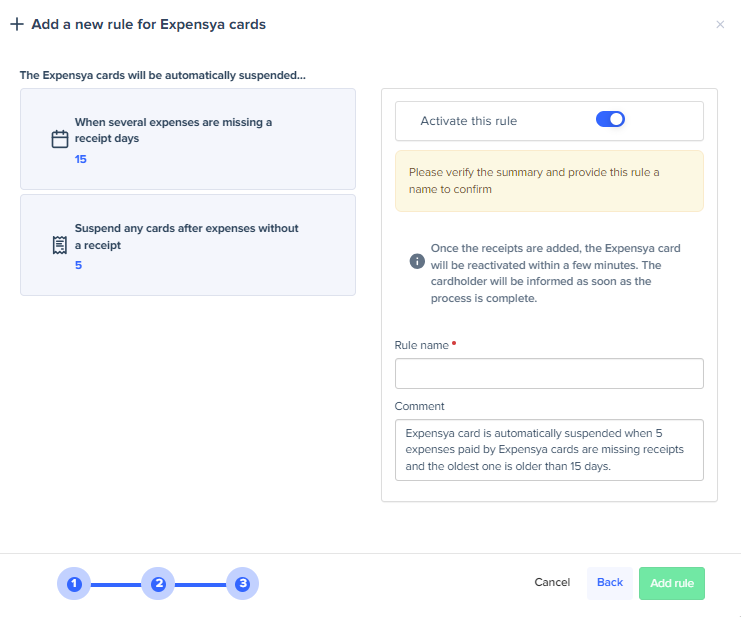The image size is (741, 617).
Task: Click the Rule name field label
Action: [422, 345]
